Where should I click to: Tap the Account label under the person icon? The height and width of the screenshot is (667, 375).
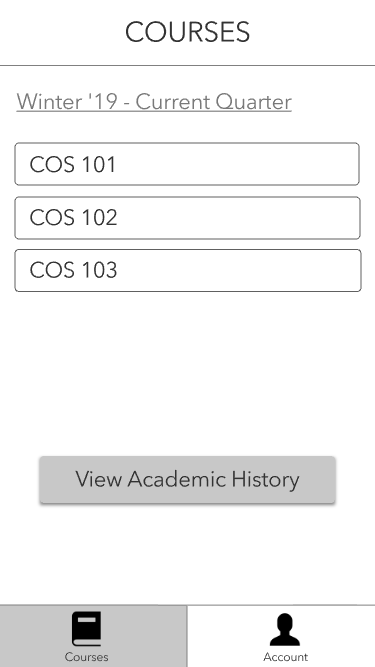[x=285, y=657]
